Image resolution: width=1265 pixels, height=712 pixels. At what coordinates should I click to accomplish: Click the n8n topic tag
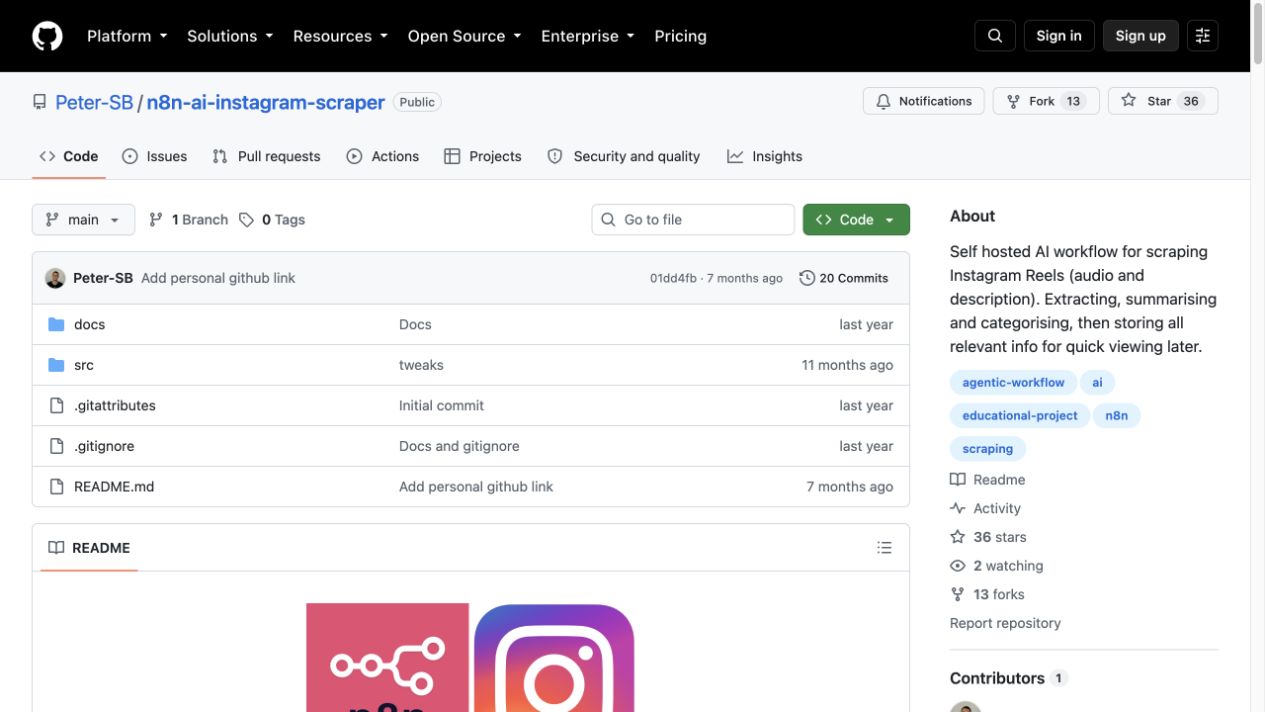coord(1116,415)
